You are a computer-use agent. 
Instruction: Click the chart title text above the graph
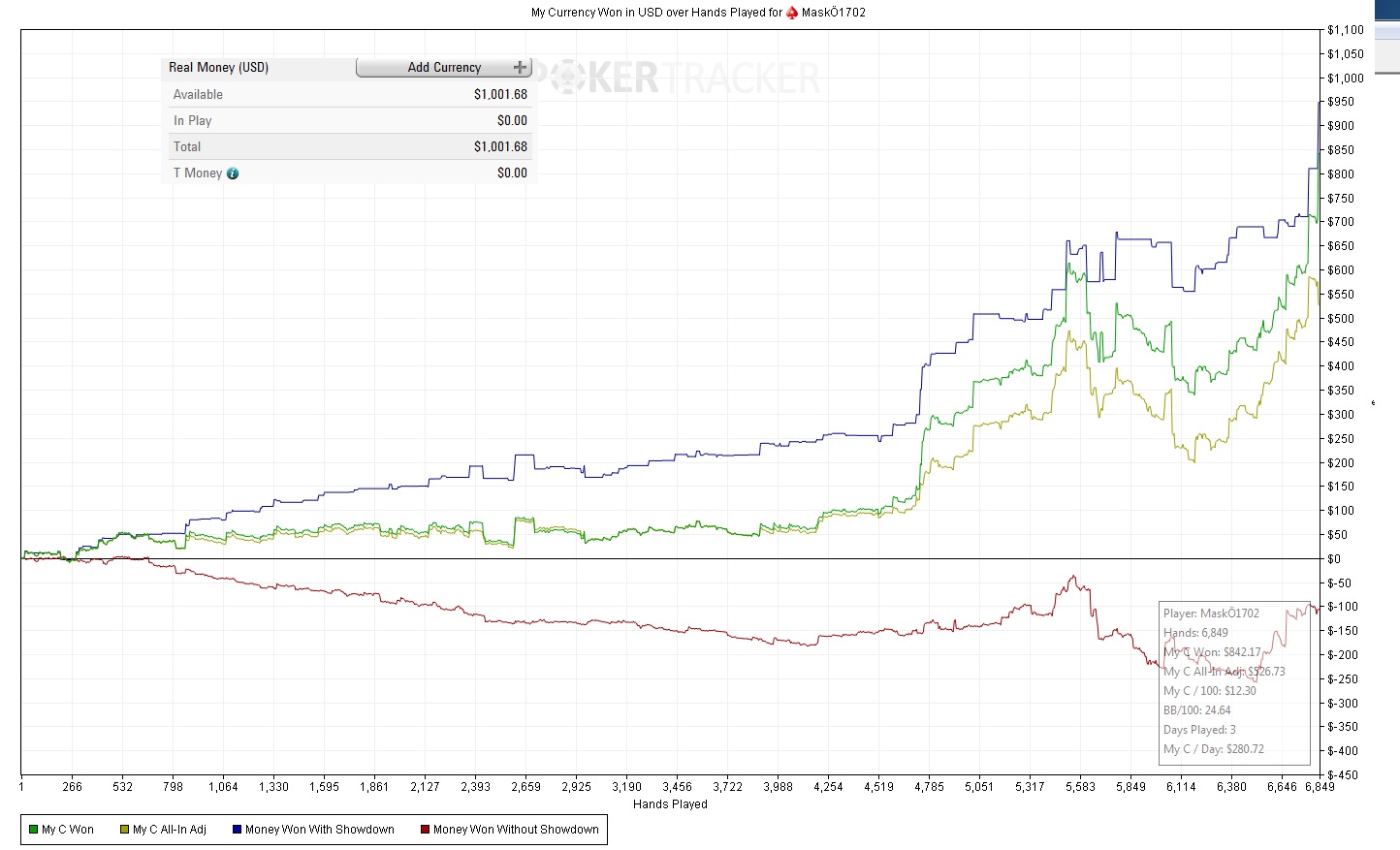[x=698, y=13]
